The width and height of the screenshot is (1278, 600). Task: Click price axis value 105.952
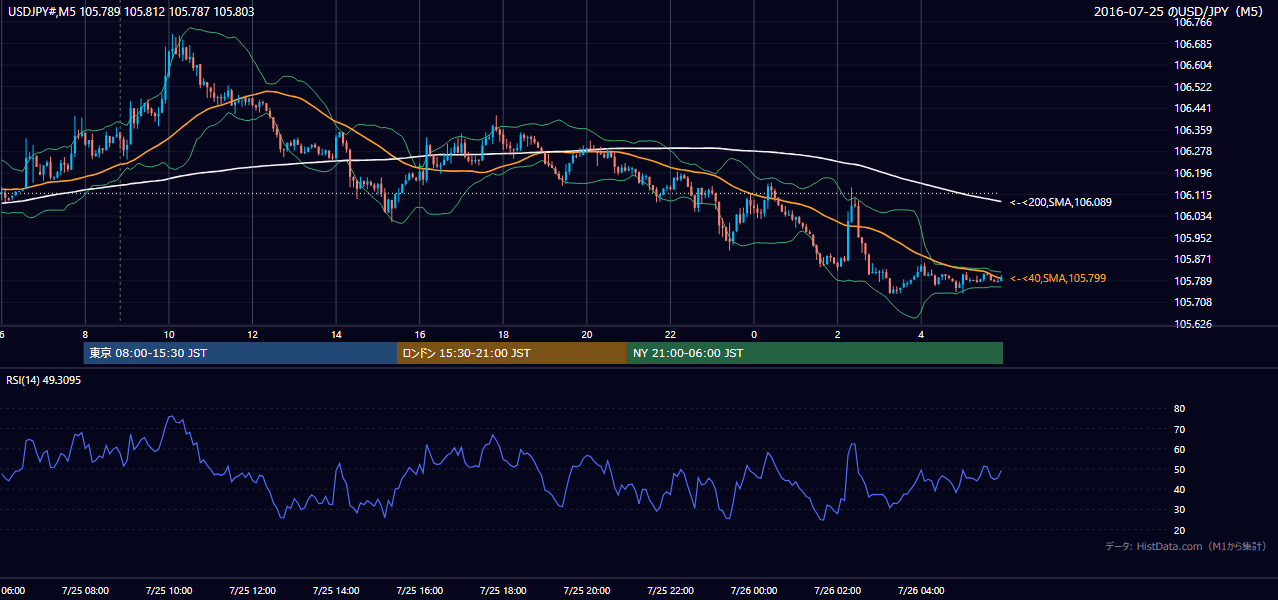tap(1193, 238)
